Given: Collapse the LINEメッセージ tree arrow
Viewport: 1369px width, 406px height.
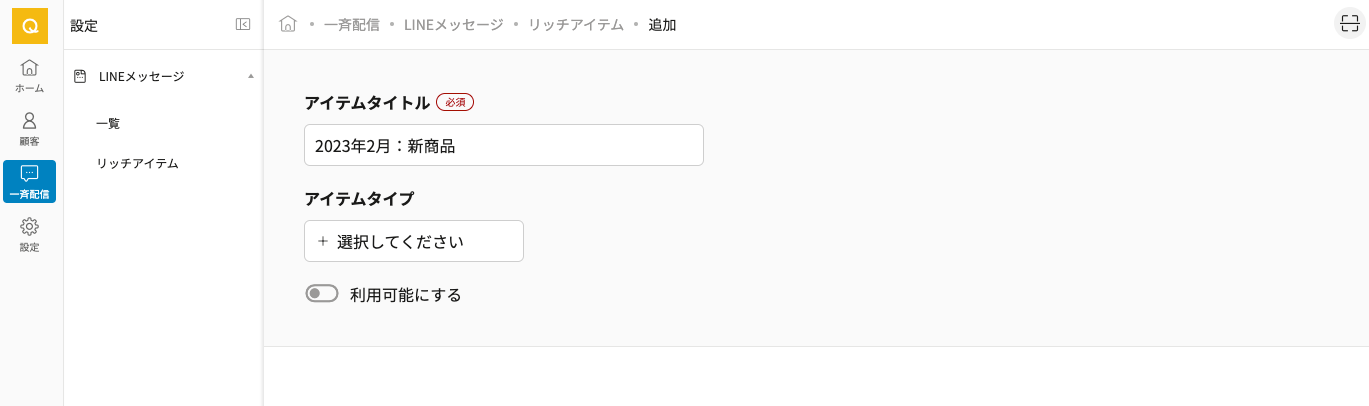Looking at the screenshot, I should 250,76.
